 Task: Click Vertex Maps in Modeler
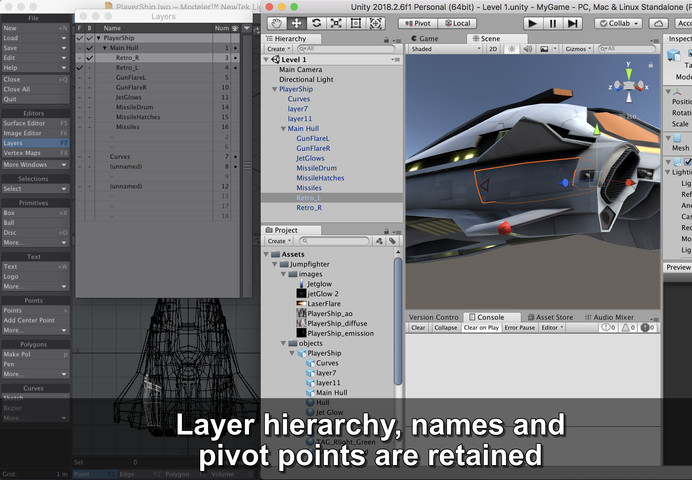coord(35,153)
